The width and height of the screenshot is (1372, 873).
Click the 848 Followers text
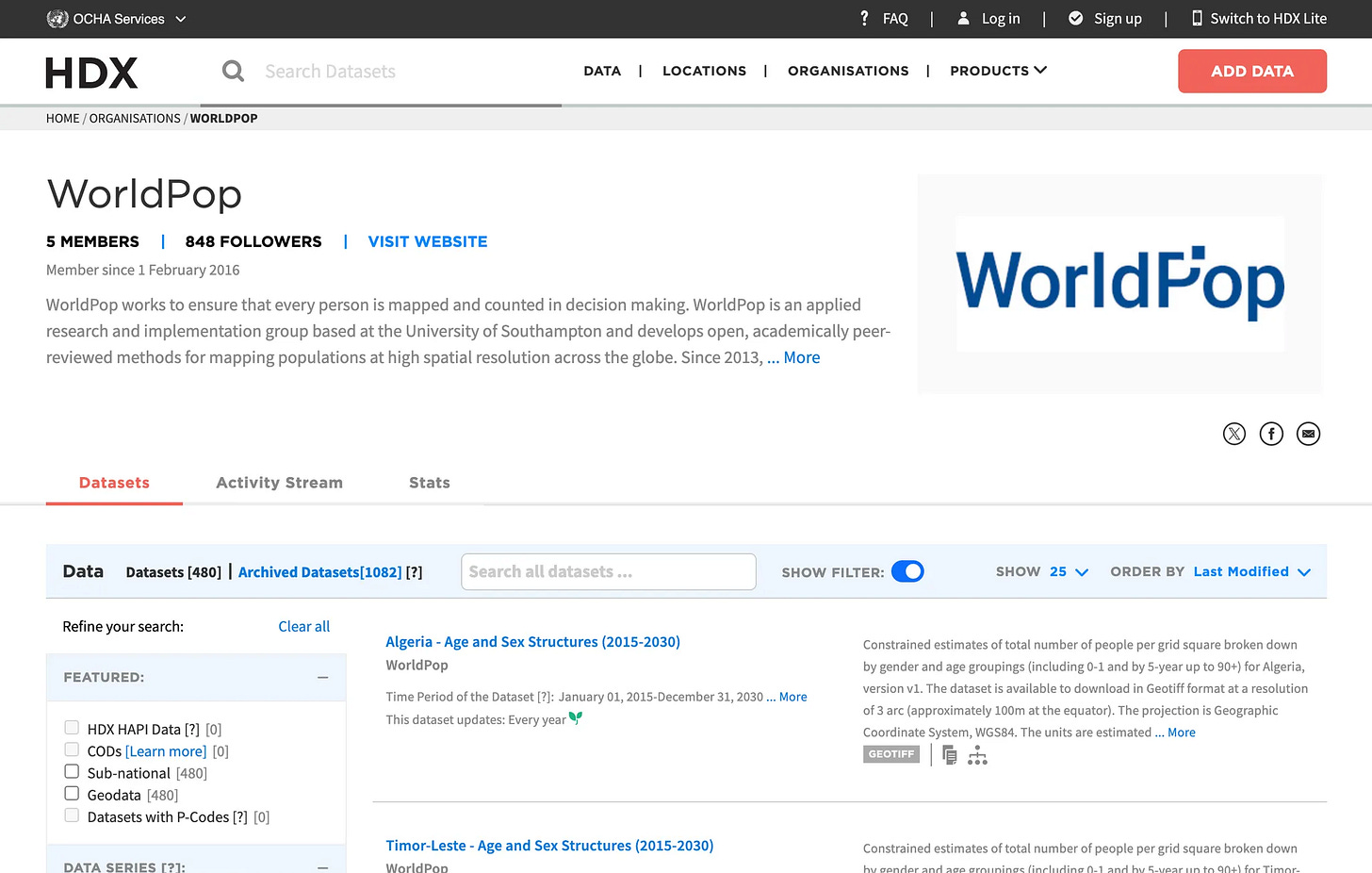coord(253,241)
